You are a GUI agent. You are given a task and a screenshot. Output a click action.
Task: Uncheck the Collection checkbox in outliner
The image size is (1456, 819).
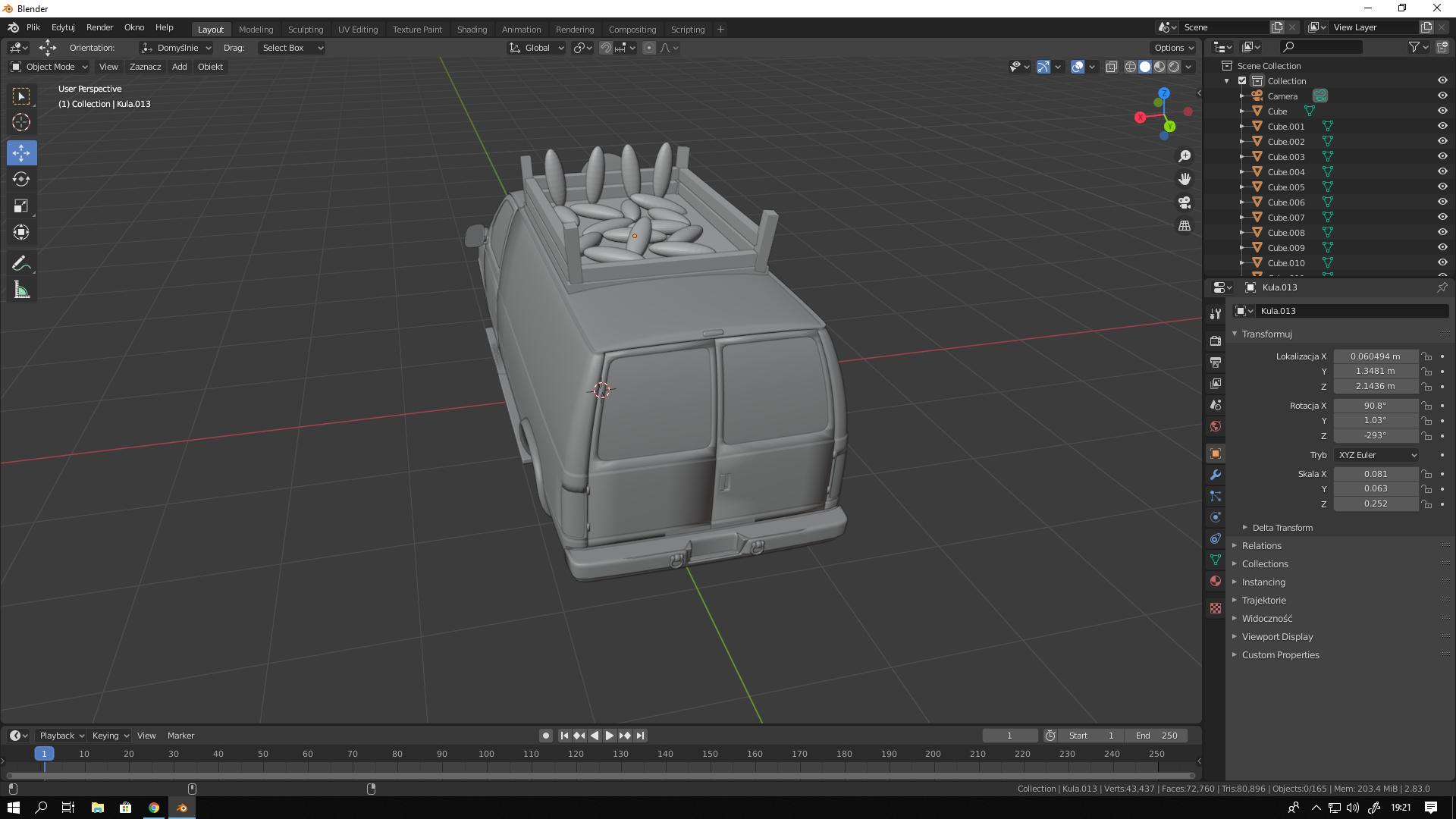click(1242, 80)
